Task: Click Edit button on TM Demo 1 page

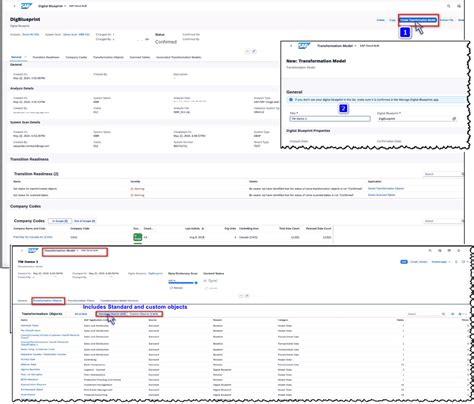Action: click(x=404, y=262)
